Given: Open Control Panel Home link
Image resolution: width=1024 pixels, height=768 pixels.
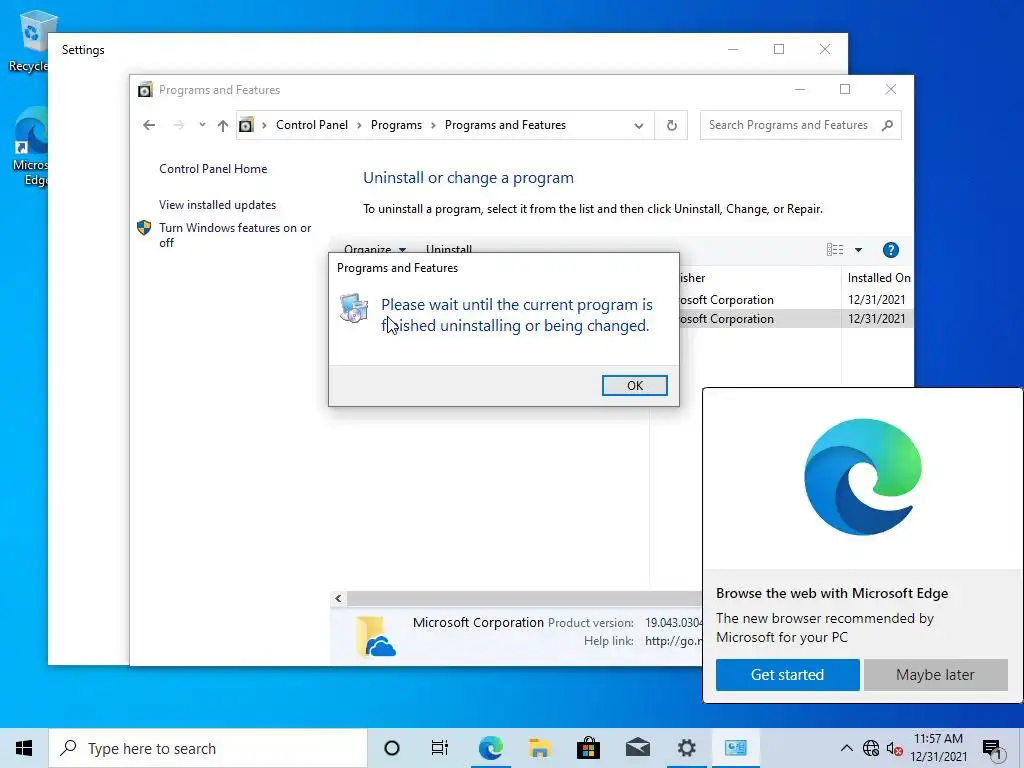Looking at the screenshot, I should point(213,168).
